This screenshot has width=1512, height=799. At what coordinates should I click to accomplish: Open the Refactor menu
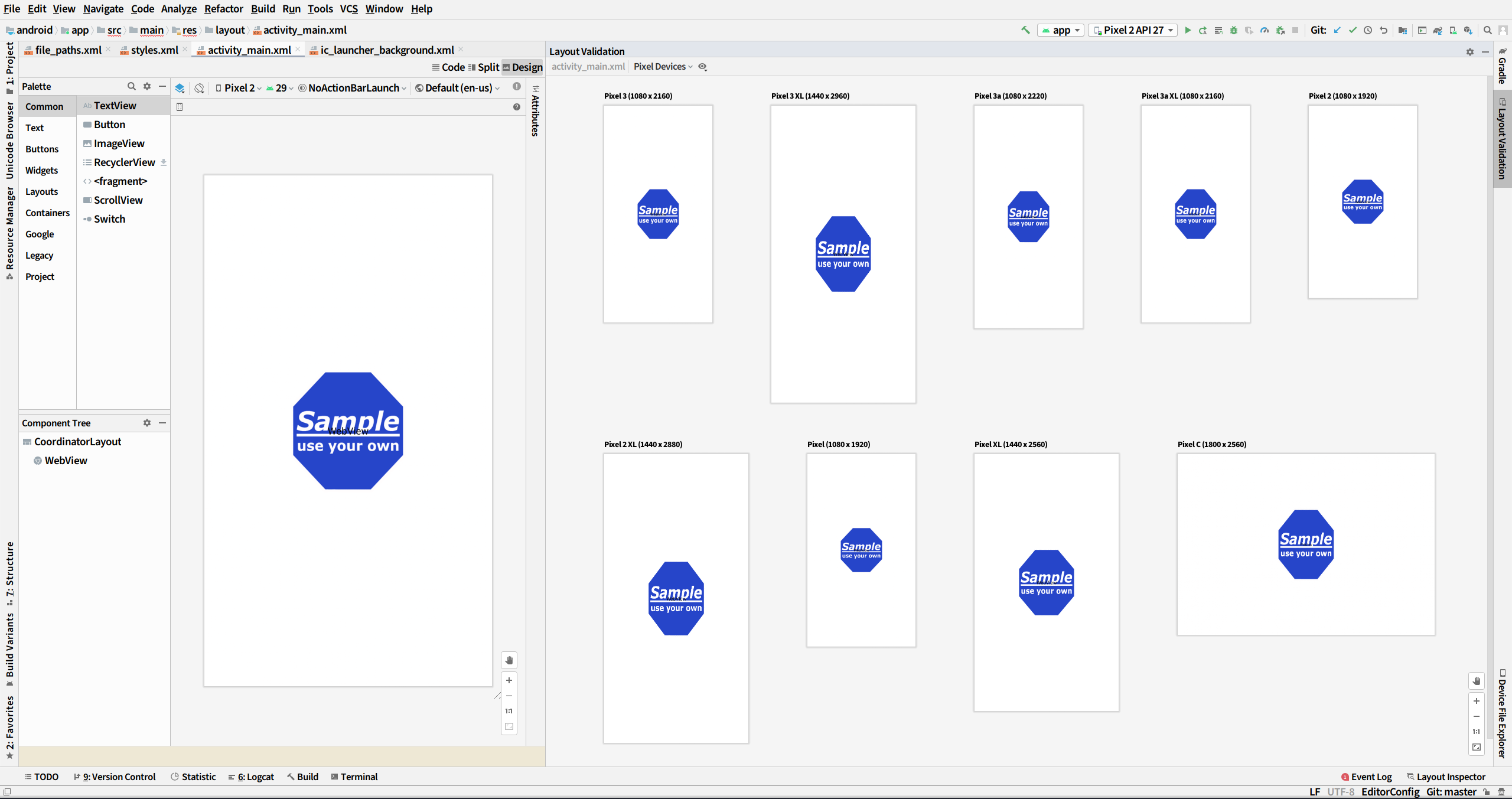coord(223,9)
